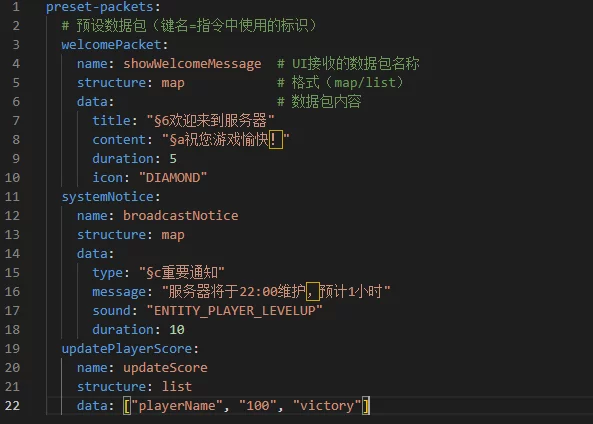The image size is (593, 424).
Task: Click line number 11 in the gutter
Action: 12,197
